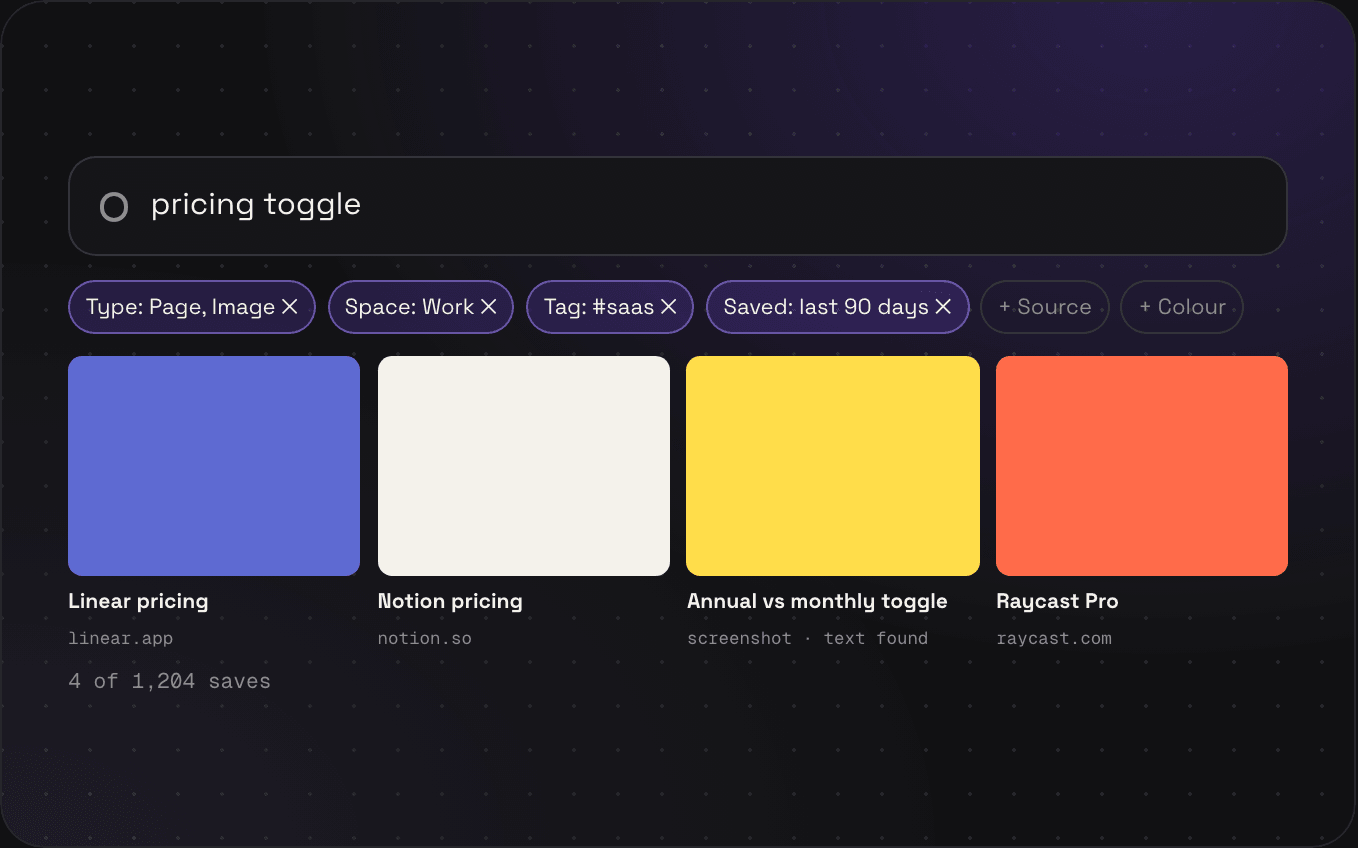Open the orange Raycast Pro thumbnail
The width and height of the screenshot is (1358, 848).
coord(1142,466)
